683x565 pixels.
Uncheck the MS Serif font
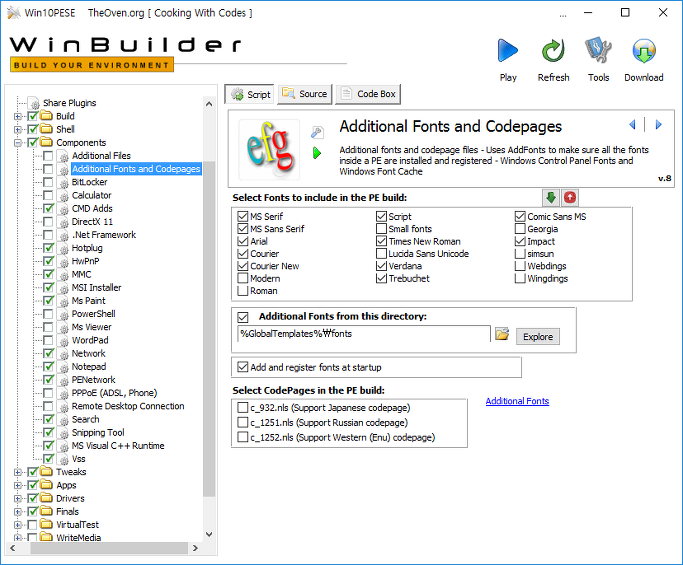(x=243, y=216)
